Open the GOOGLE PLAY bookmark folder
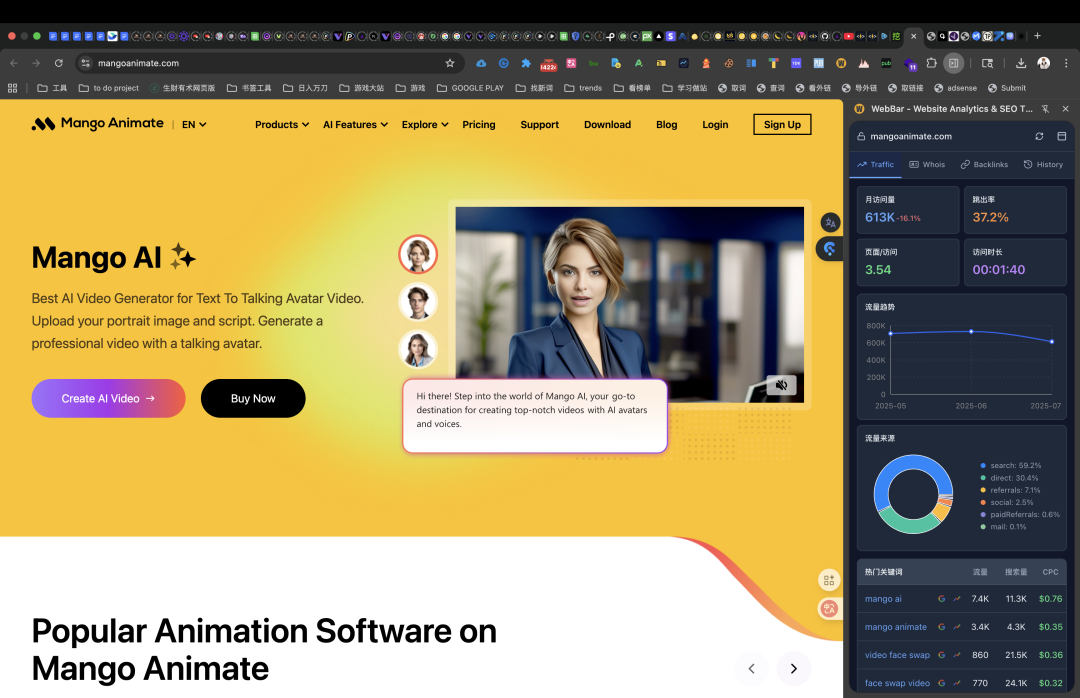The height and width of the screenshot is (698, 1080). coord(470,88)
